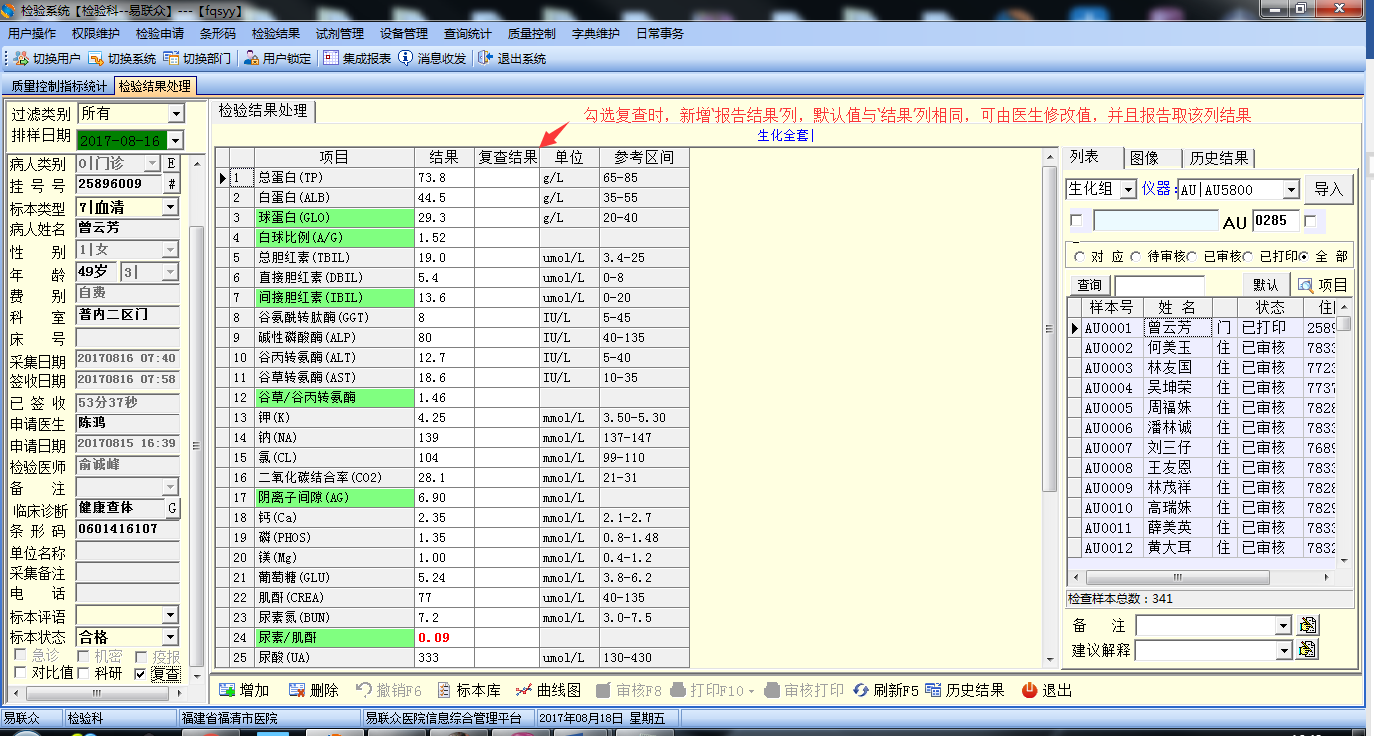Image resolution: width=1374 pixels, height=736 pixels.
Task: Select the 对应 radio button
Action: (x=1080, y=257)
